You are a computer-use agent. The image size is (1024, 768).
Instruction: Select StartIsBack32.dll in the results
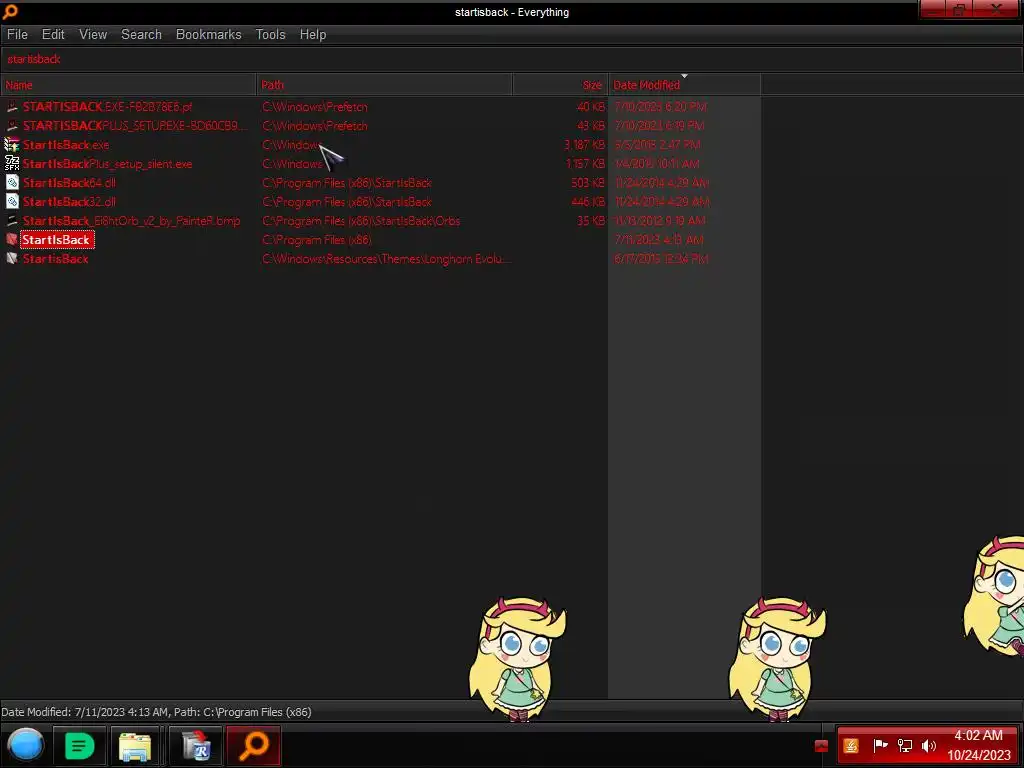click(x=69, y=201)
